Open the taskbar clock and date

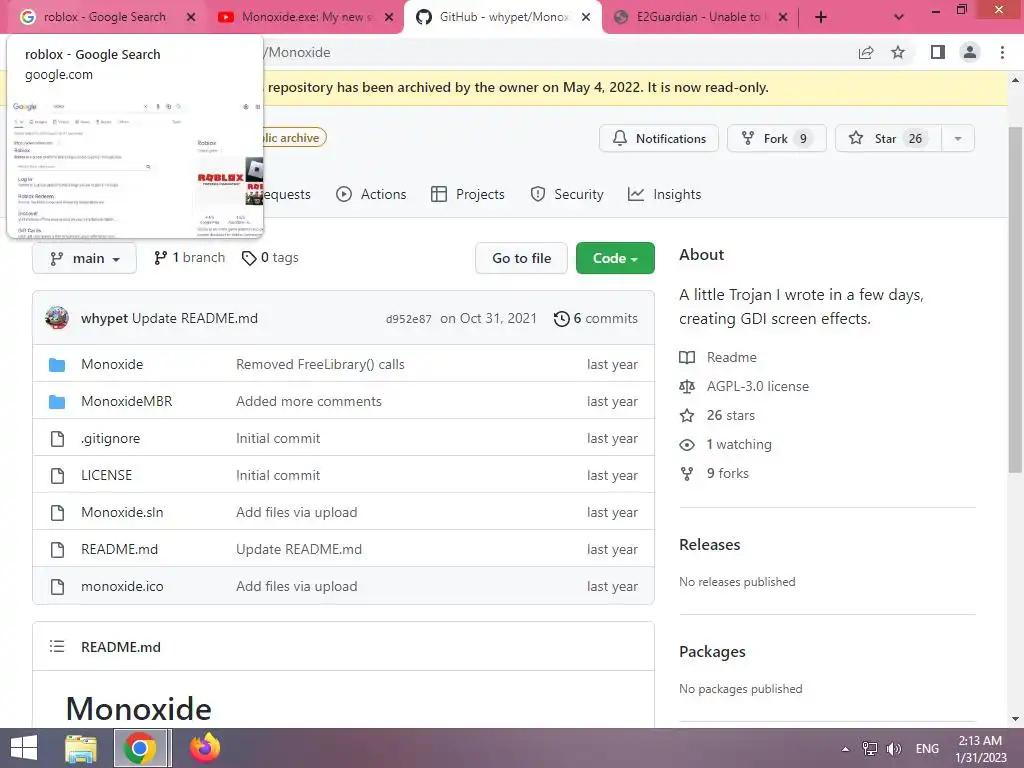tap(981, 749)
